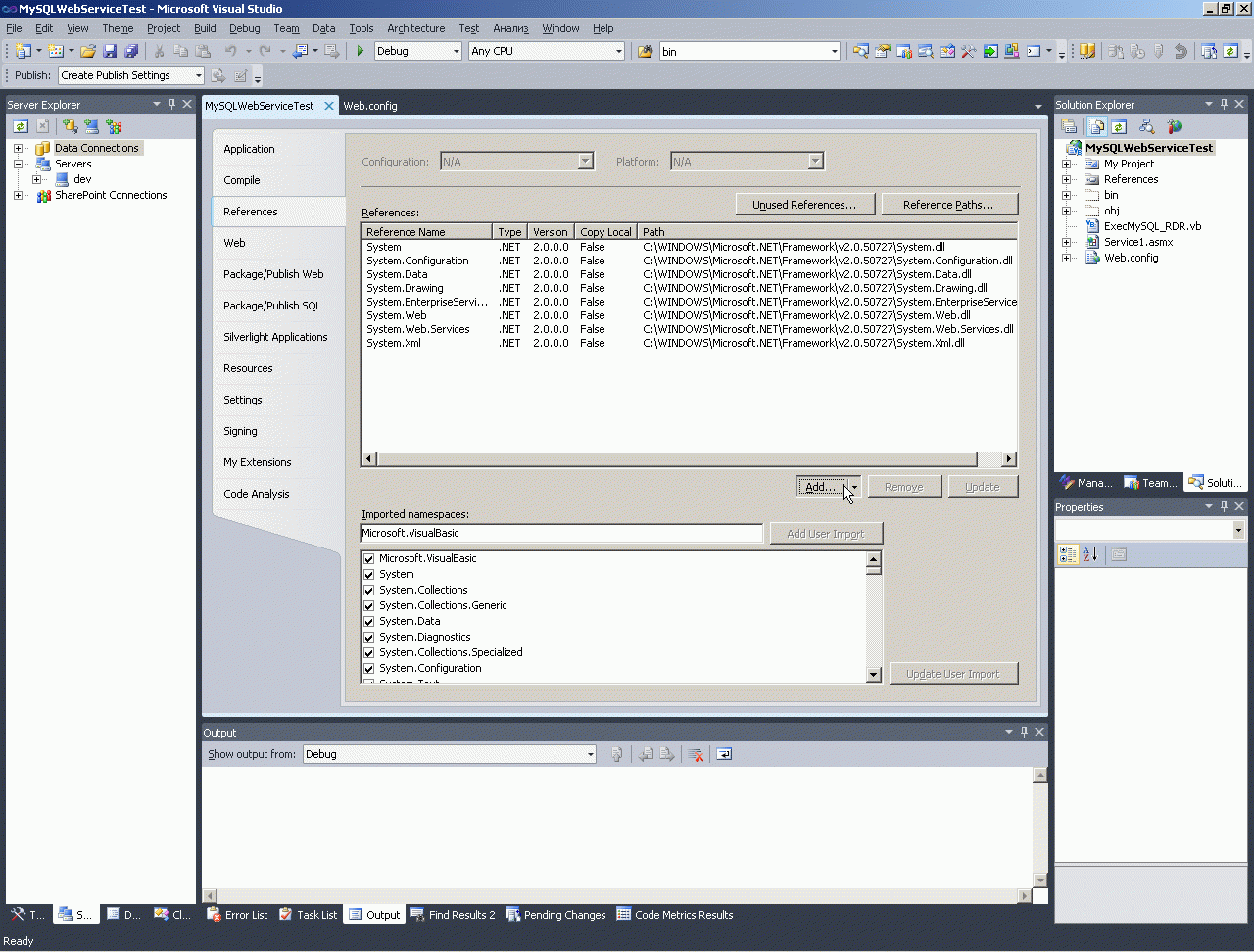Click the references list horizontal scrollbar
The width and height of the screenshot is (1254, 952).
pyautogui.click(x=676, y=459)
